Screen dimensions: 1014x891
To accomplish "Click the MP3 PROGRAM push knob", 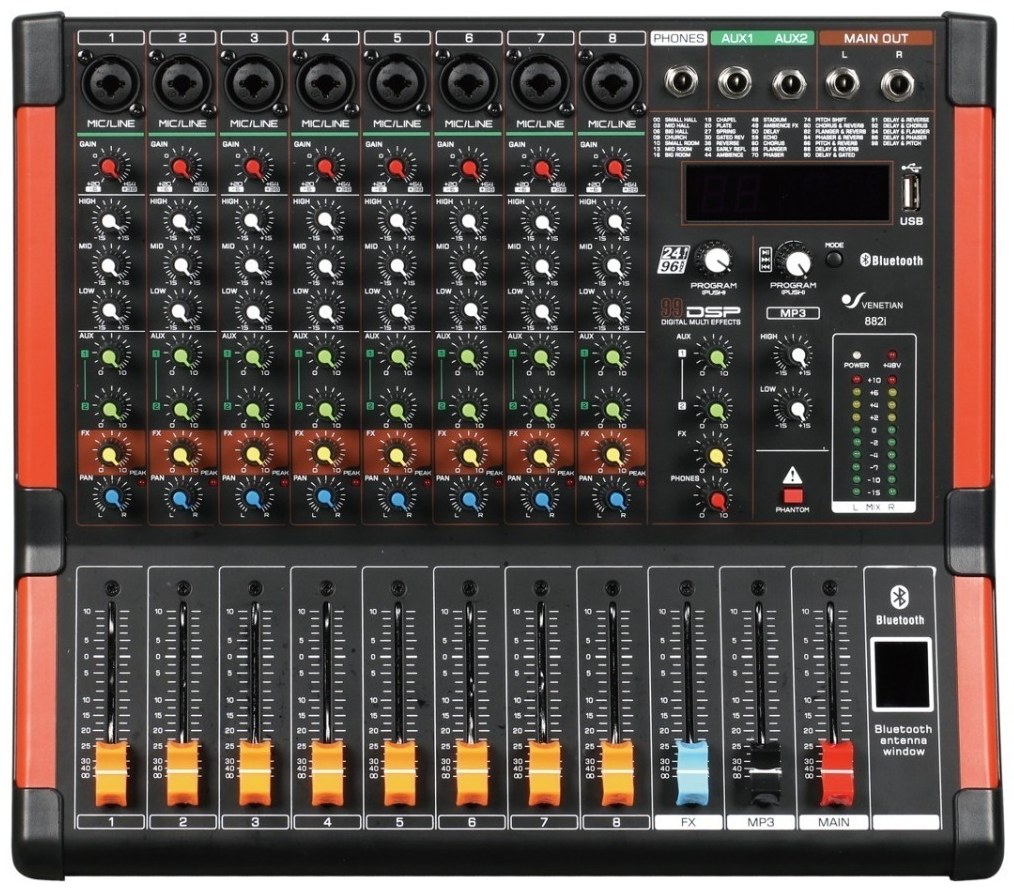I will (795, 261).
